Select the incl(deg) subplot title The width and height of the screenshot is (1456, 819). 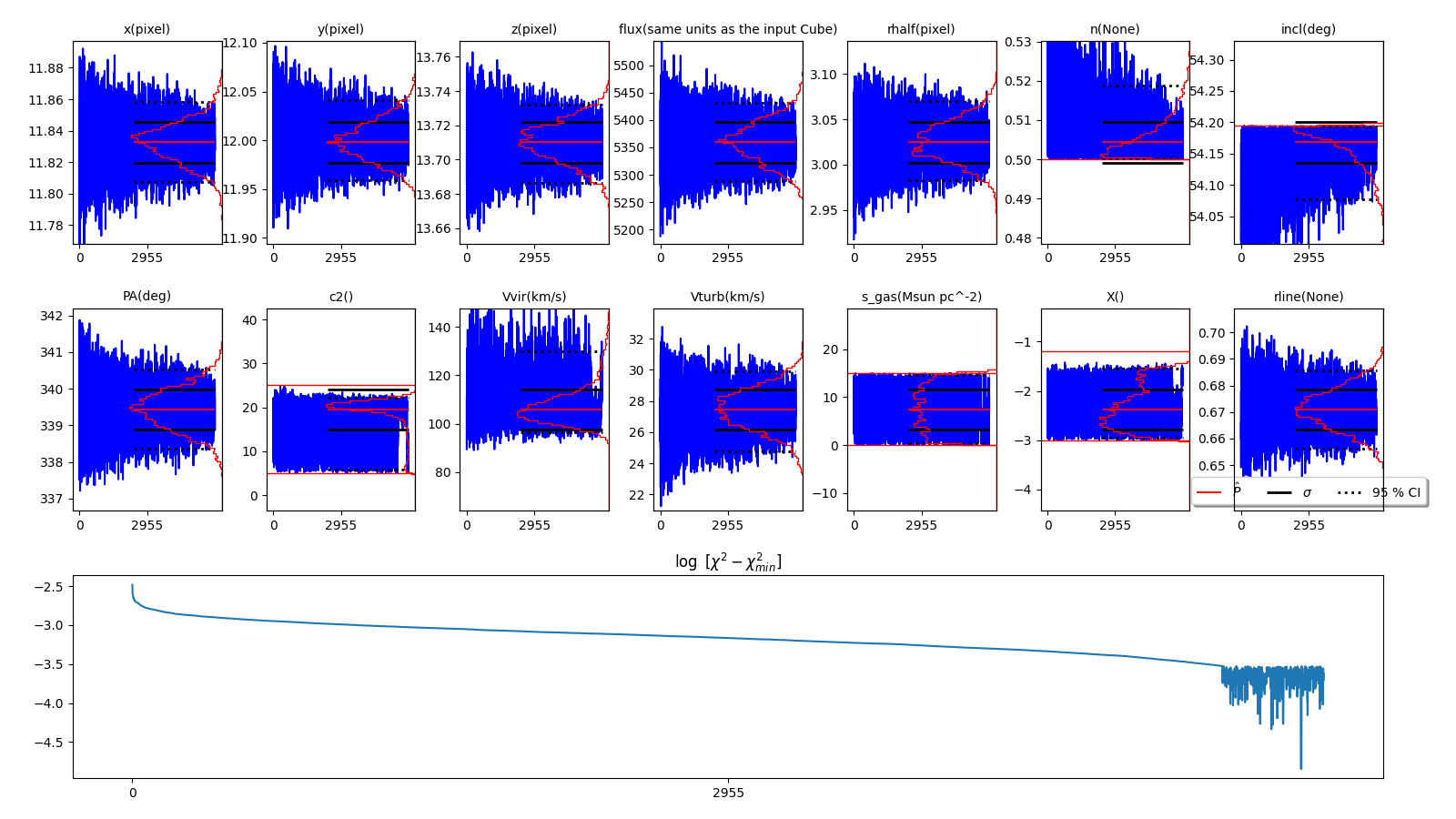tap(1308, 29)
